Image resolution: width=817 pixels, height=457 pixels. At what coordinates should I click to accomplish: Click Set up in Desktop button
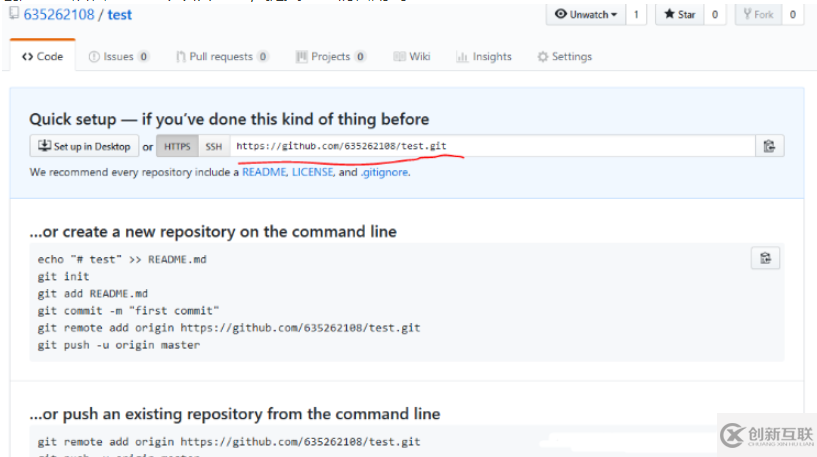(84, 146)
